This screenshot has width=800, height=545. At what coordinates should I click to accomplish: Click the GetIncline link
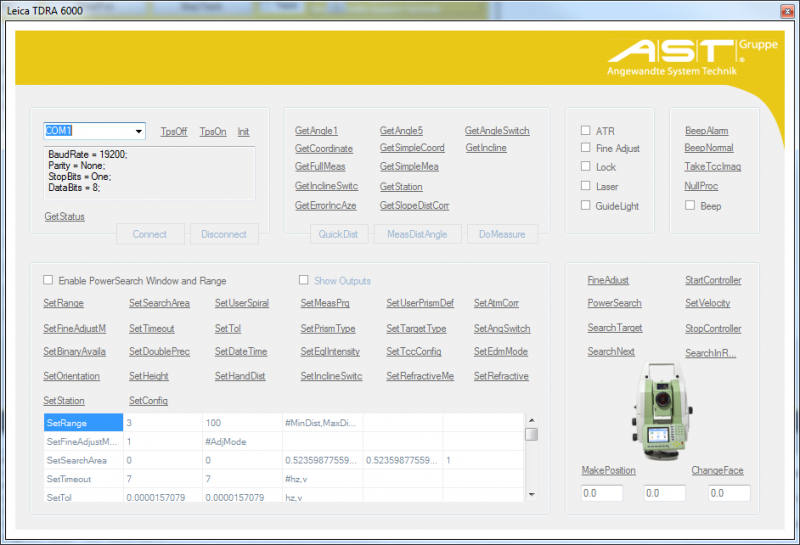click(486, 147)
